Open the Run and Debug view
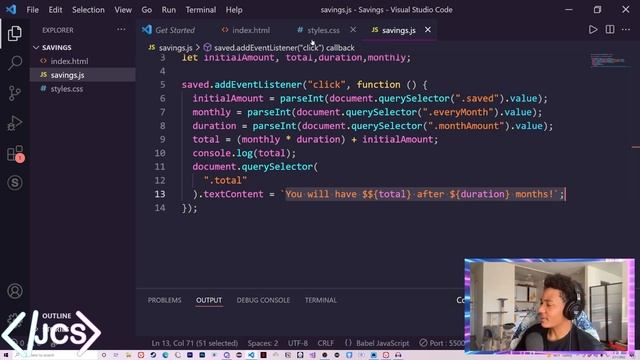Image resolution: width=640 pixels, height=360 pixels. tap(15, 123)
